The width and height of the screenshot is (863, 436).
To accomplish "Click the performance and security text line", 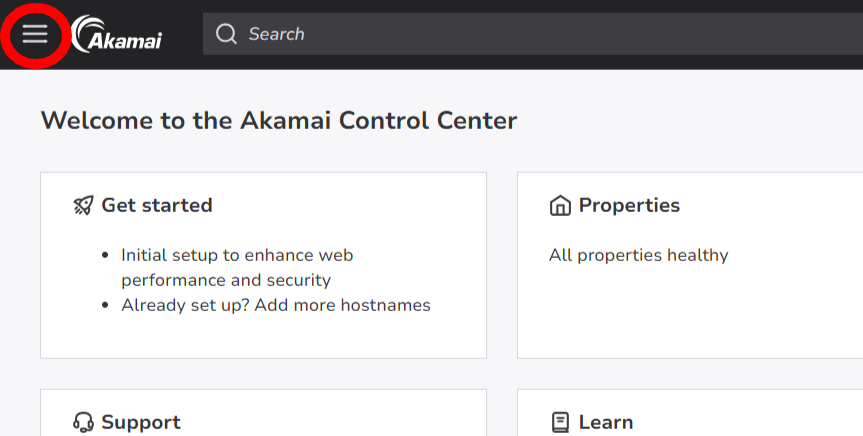I will (226, 280).
